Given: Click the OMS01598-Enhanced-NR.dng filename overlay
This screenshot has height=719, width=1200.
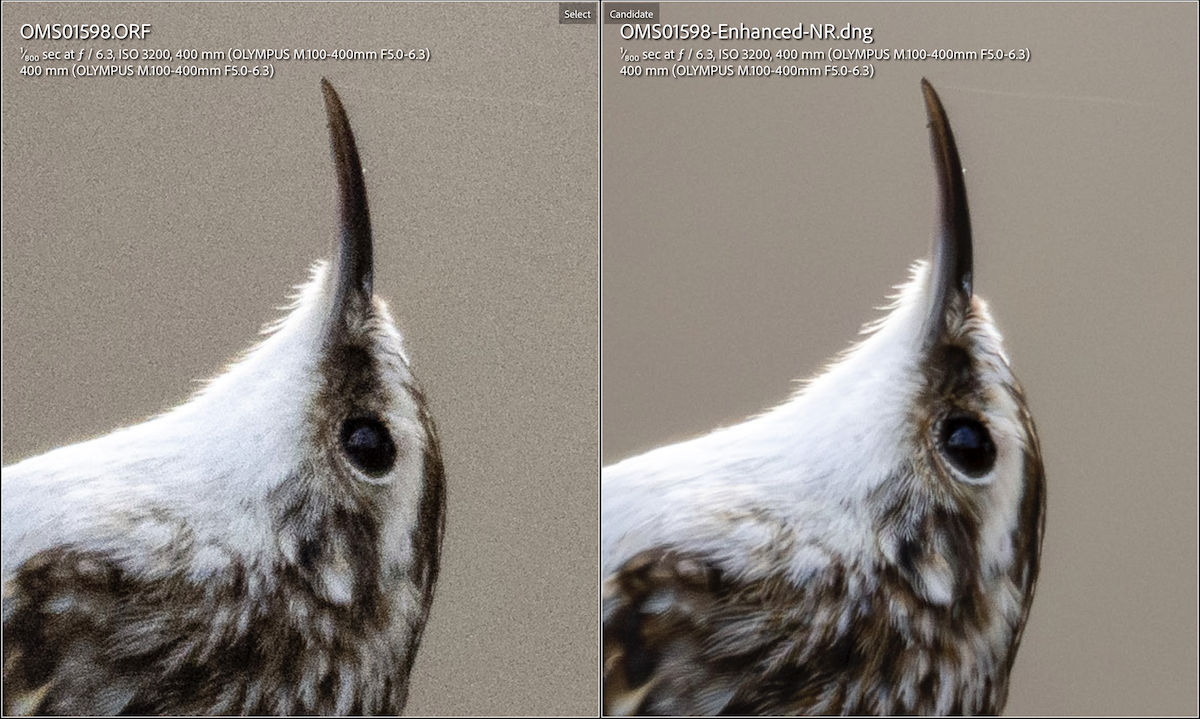Looking at the screenshot, I should click(746, 32).
